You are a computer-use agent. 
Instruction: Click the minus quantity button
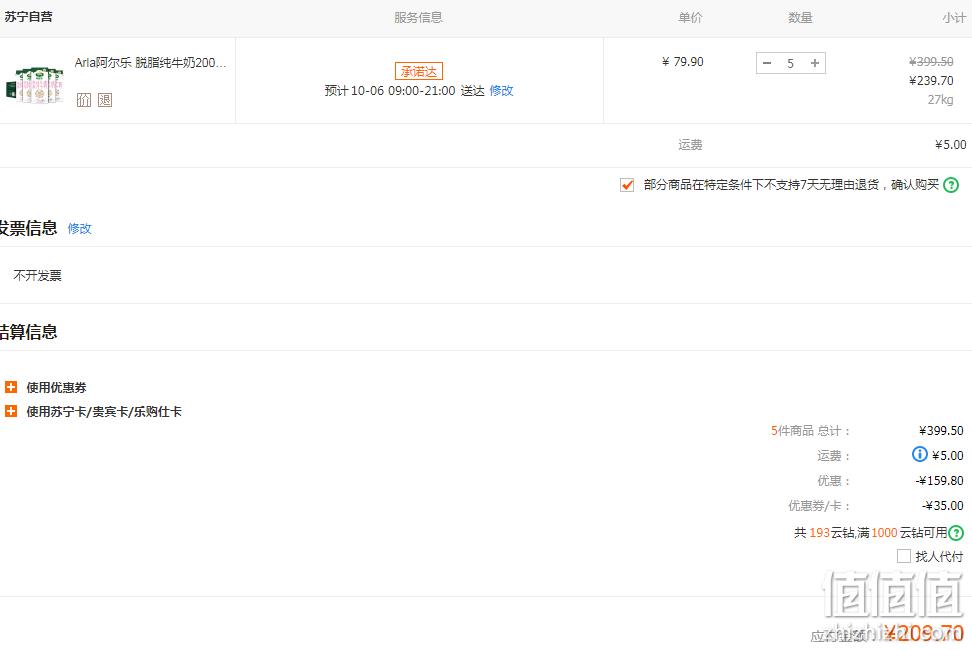[767, 63]
